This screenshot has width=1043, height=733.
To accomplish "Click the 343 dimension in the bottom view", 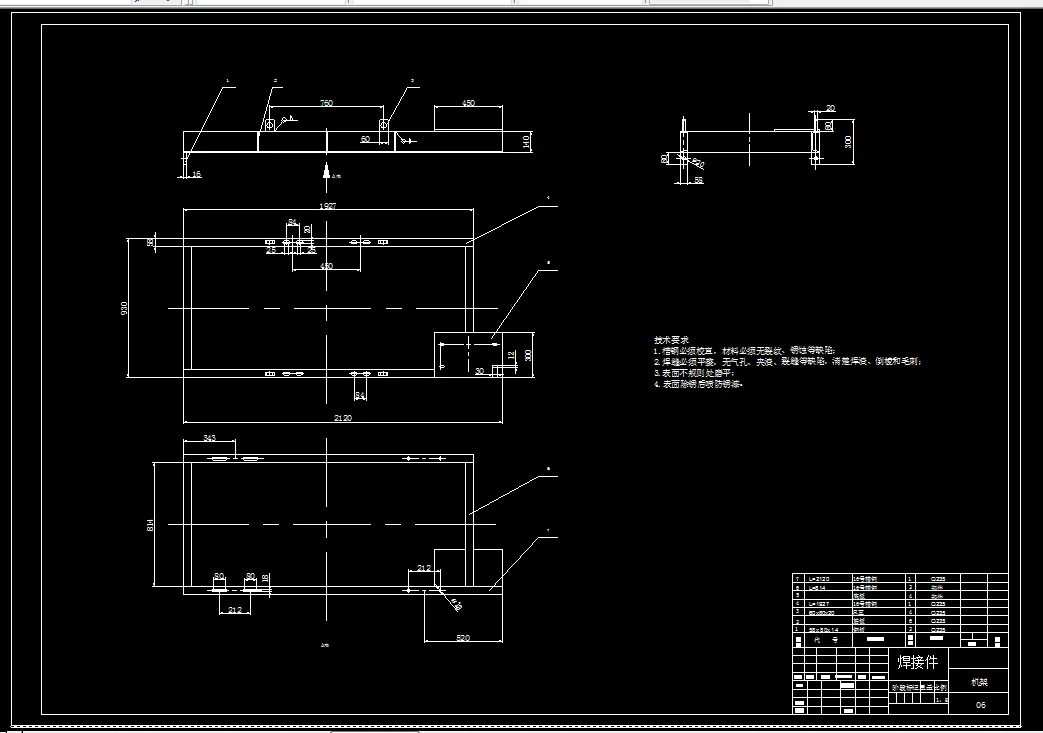I will pyautogui.click(x=210, y=438).
